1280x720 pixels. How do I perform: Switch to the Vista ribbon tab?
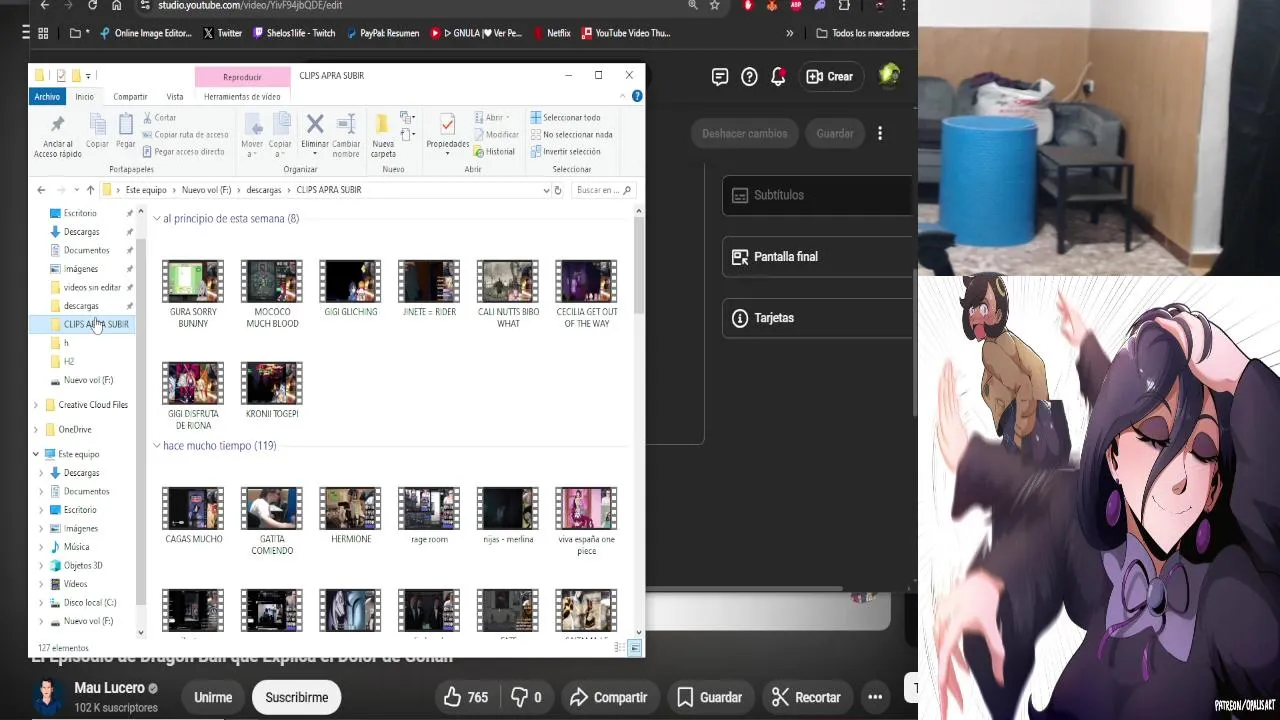point(175,96)
